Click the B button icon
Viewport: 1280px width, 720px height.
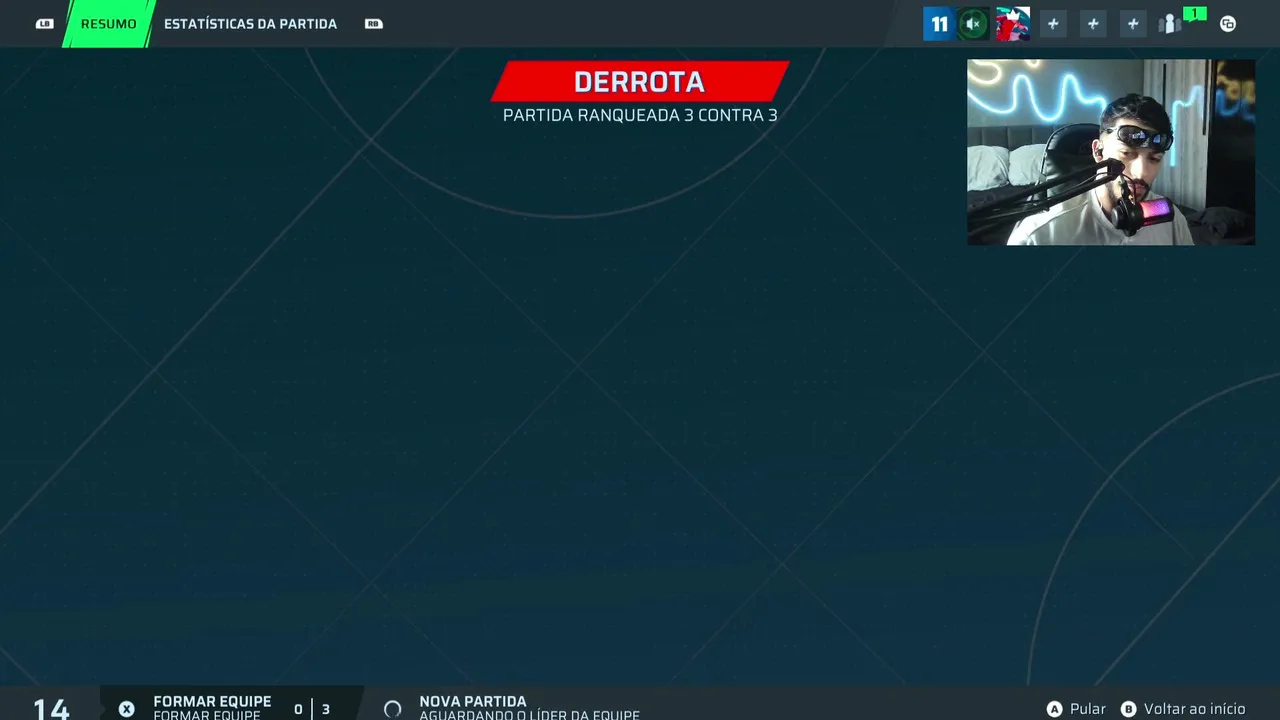pyautogui.click(x=1128, y=709)
